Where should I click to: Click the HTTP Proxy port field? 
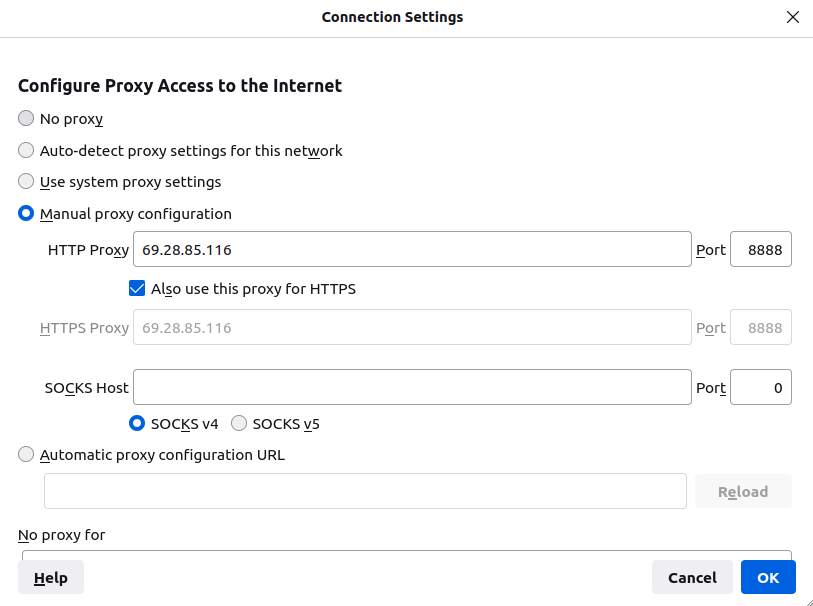[761, 249]
